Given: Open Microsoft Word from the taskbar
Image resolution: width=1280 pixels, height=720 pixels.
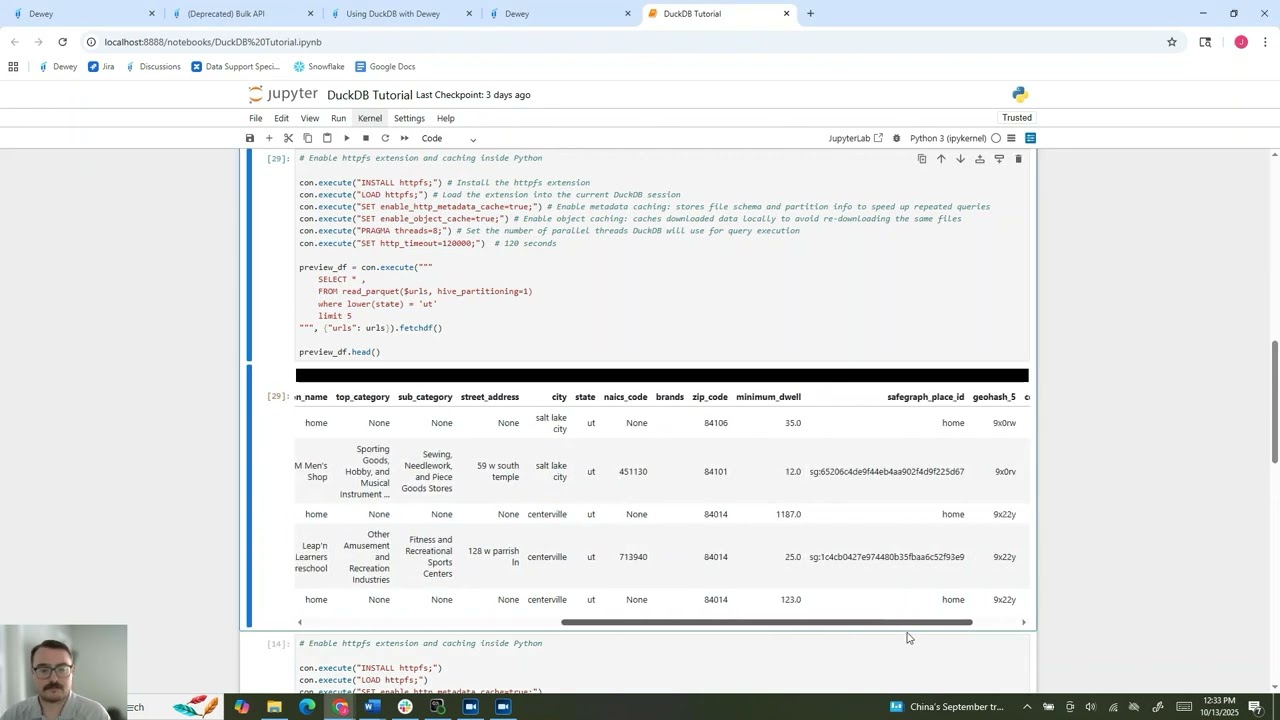Looking at the screenshot, I should coord(372,707).
